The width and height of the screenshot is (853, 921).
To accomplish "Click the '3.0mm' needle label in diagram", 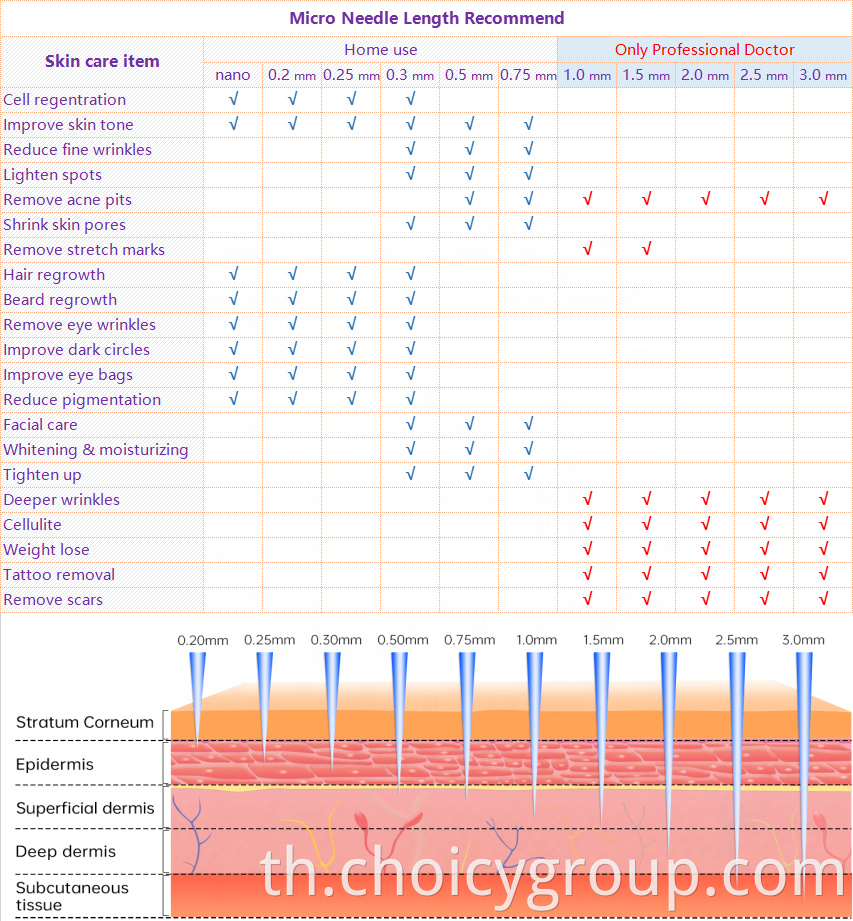I will click(803, 640).
